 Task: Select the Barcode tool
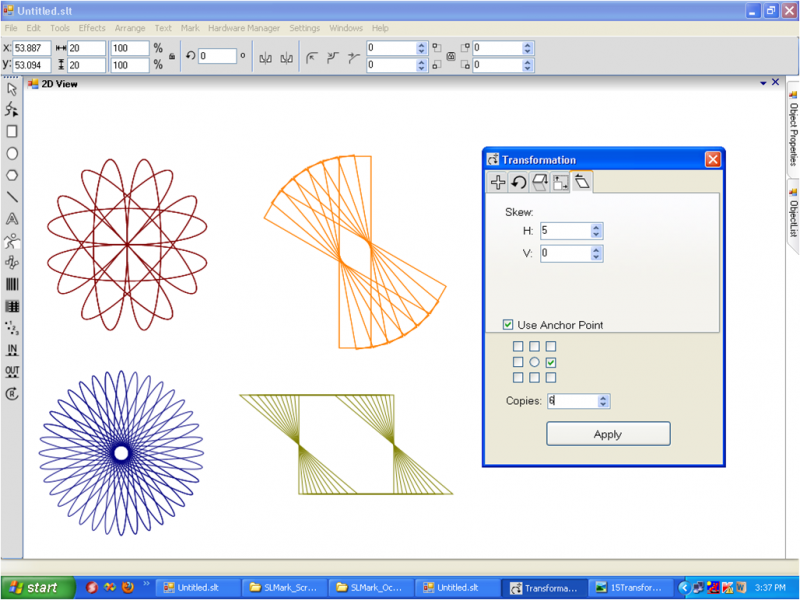[12, 285]
